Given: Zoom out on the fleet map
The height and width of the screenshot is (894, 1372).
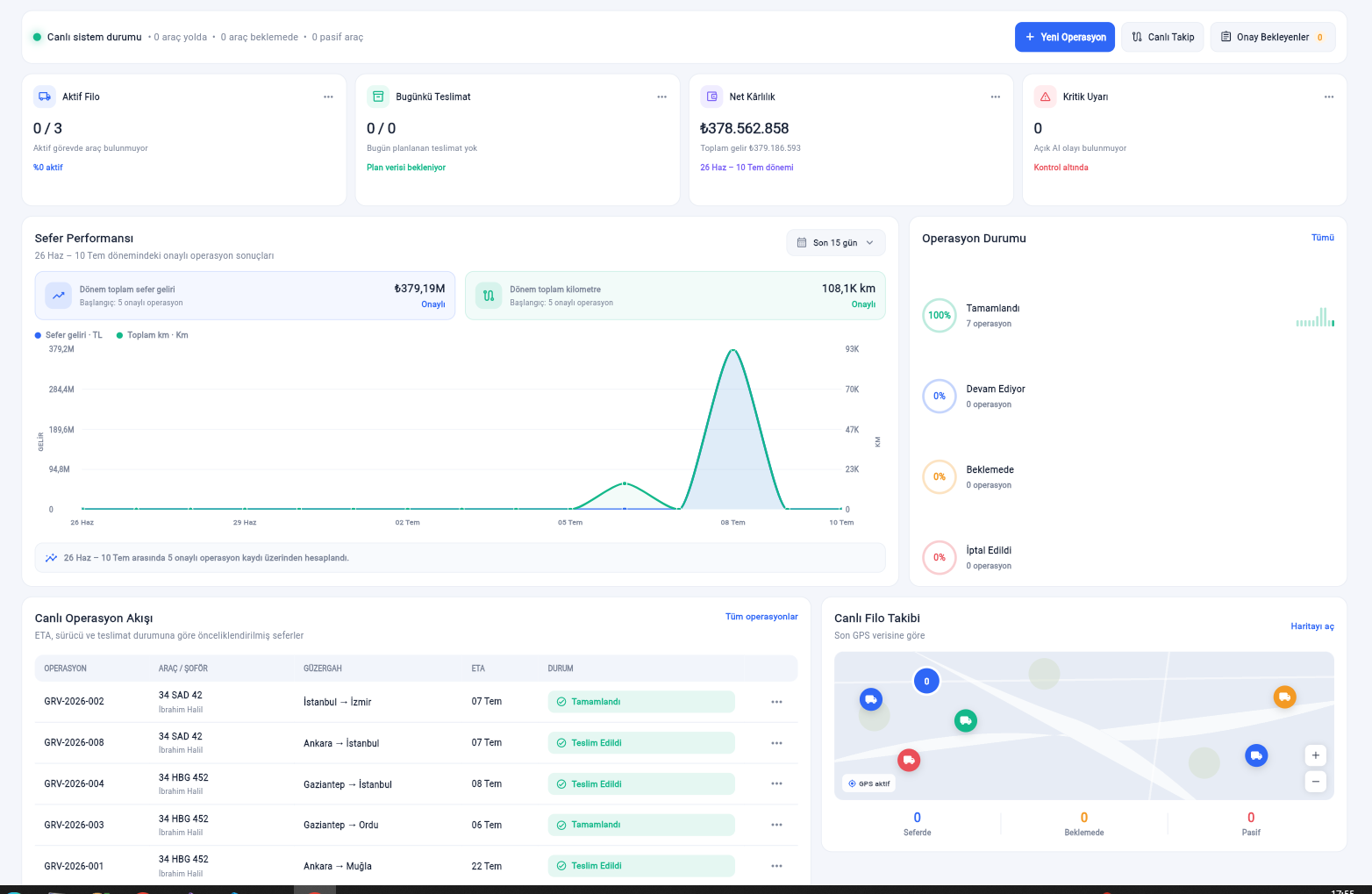Looking at the screenshot, I should point(1315,781).
